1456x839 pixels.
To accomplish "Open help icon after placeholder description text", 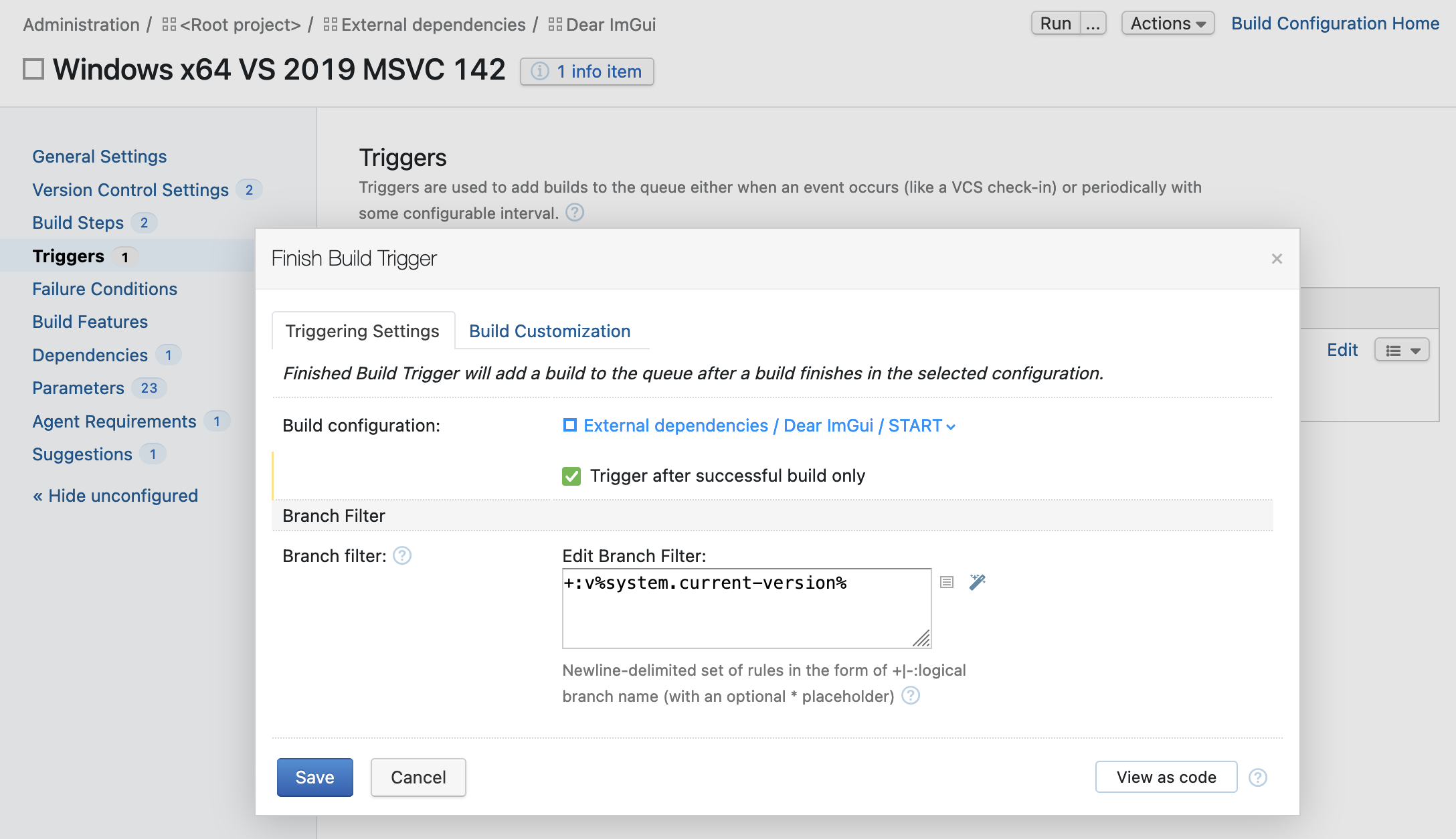I will tap(911, 696).
